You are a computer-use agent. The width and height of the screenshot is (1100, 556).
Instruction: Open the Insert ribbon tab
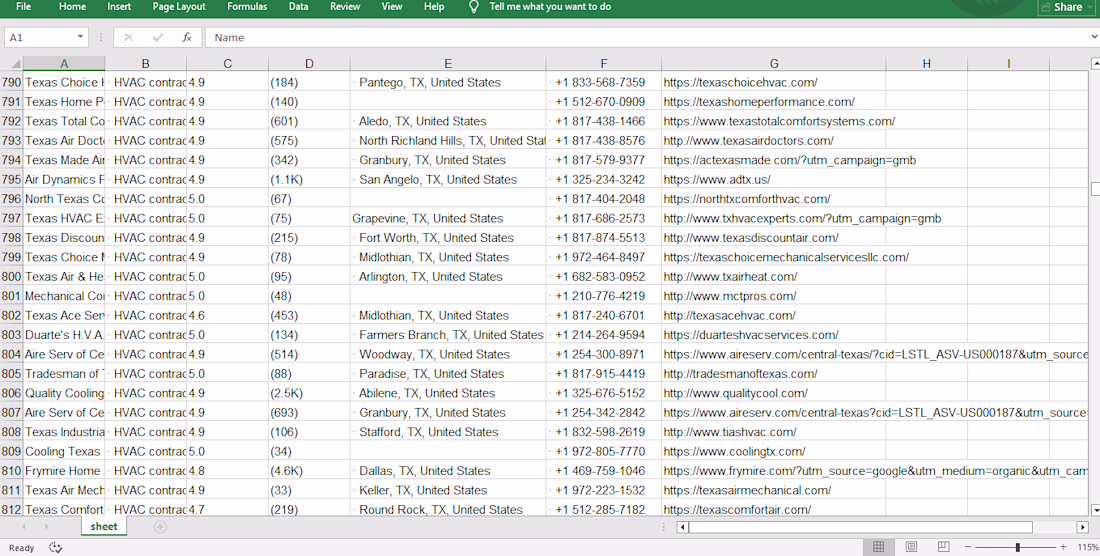(x=119, y=6)
